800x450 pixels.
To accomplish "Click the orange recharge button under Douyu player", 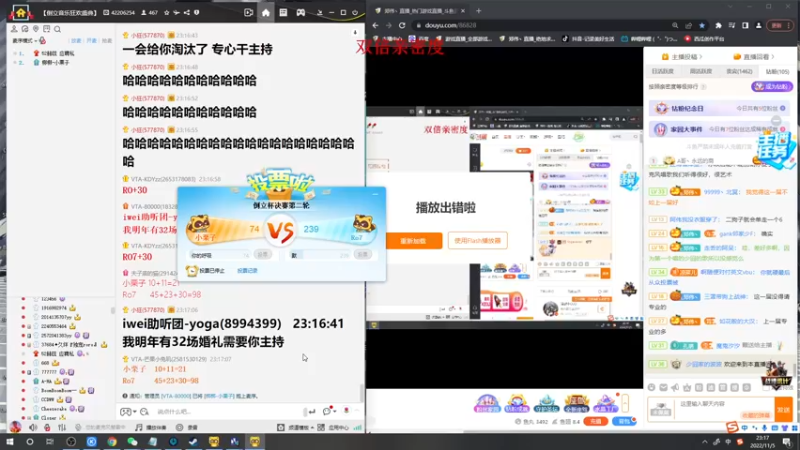I will coord(595,421).
